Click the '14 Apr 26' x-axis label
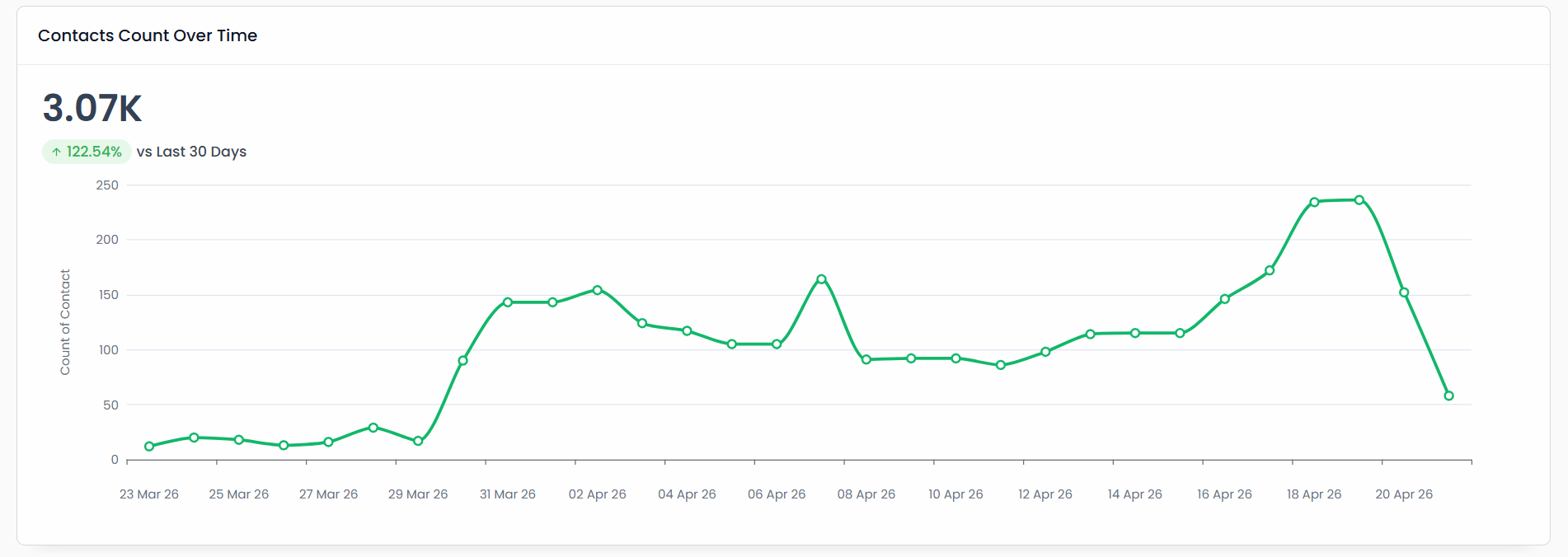The height and width of the screenshot is (557, 1568). [x=1135, y=494]
